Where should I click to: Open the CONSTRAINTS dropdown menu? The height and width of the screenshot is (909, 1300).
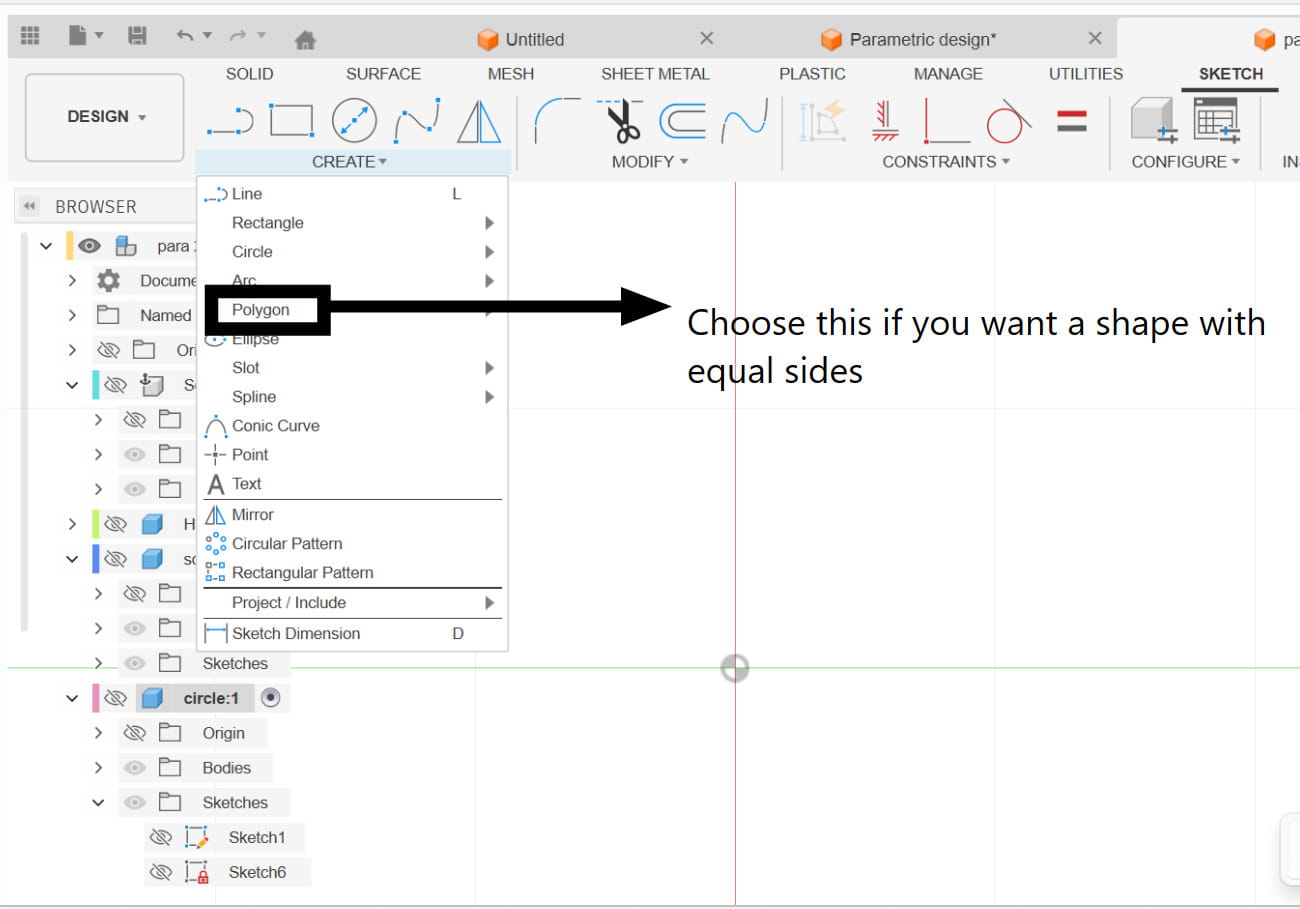[946, 161]
